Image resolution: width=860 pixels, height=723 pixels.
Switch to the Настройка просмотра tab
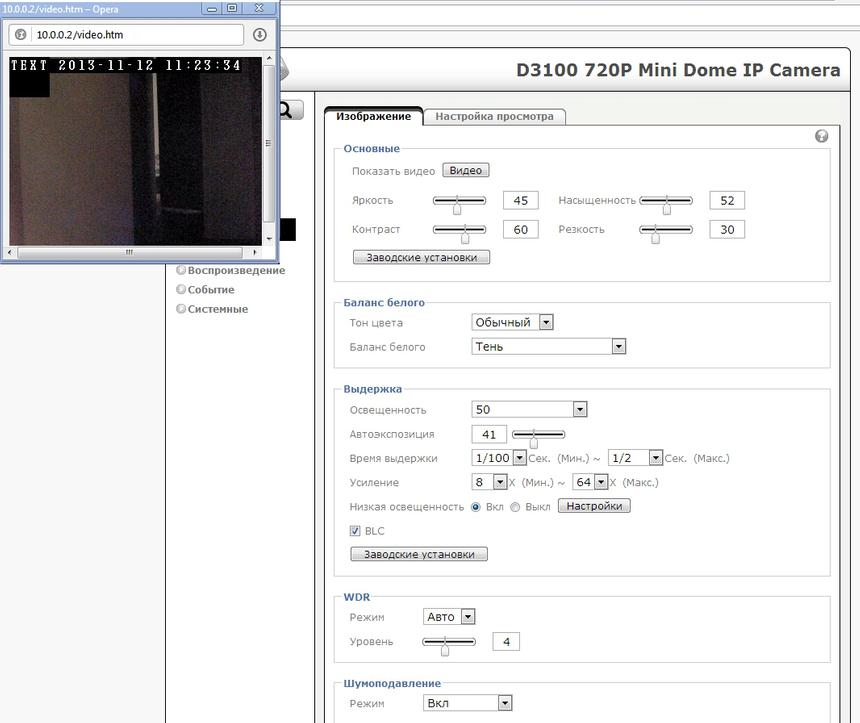pos(494,116)
